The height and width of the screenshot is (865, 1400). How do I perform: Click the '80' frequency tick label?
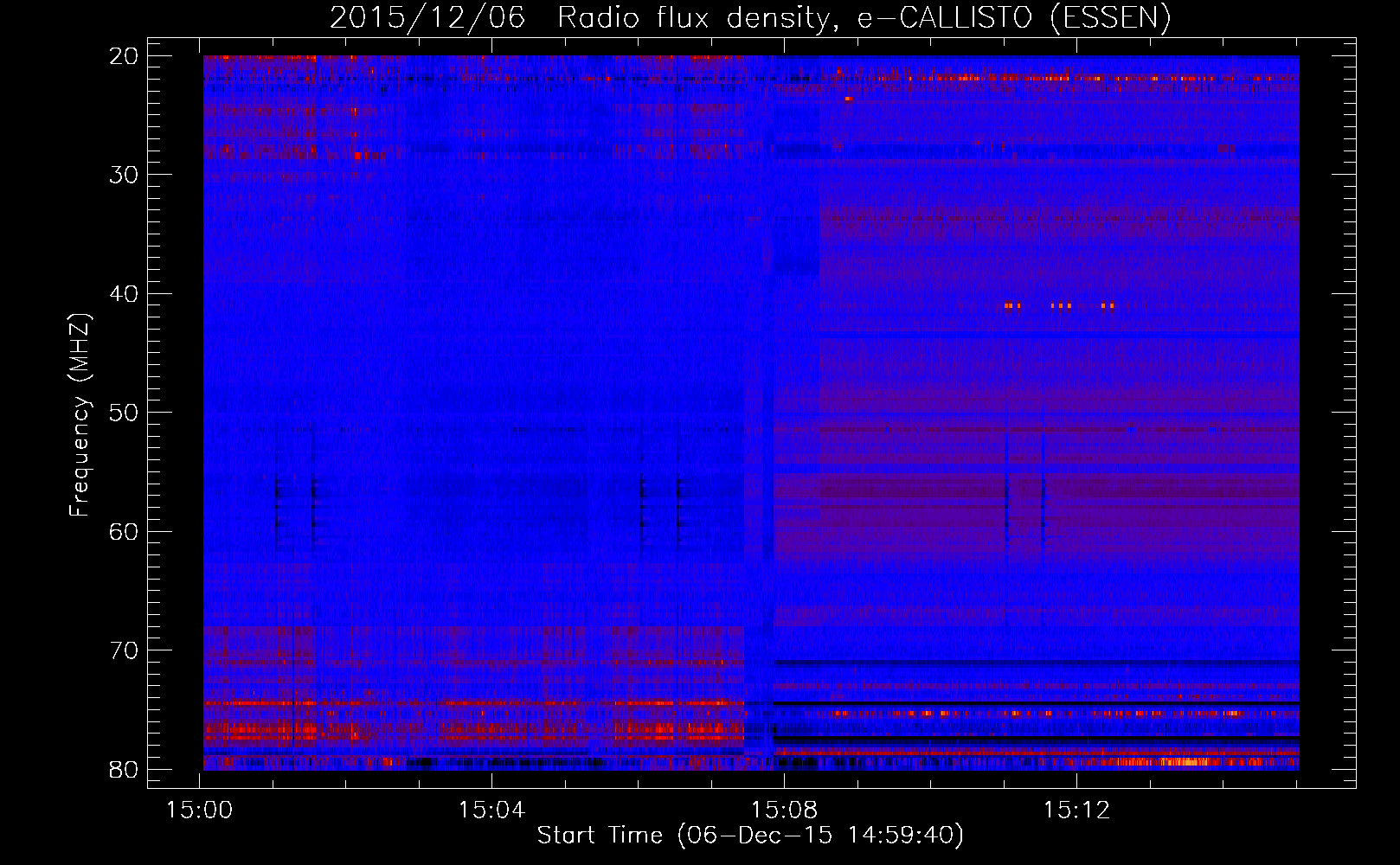[125, 769]
